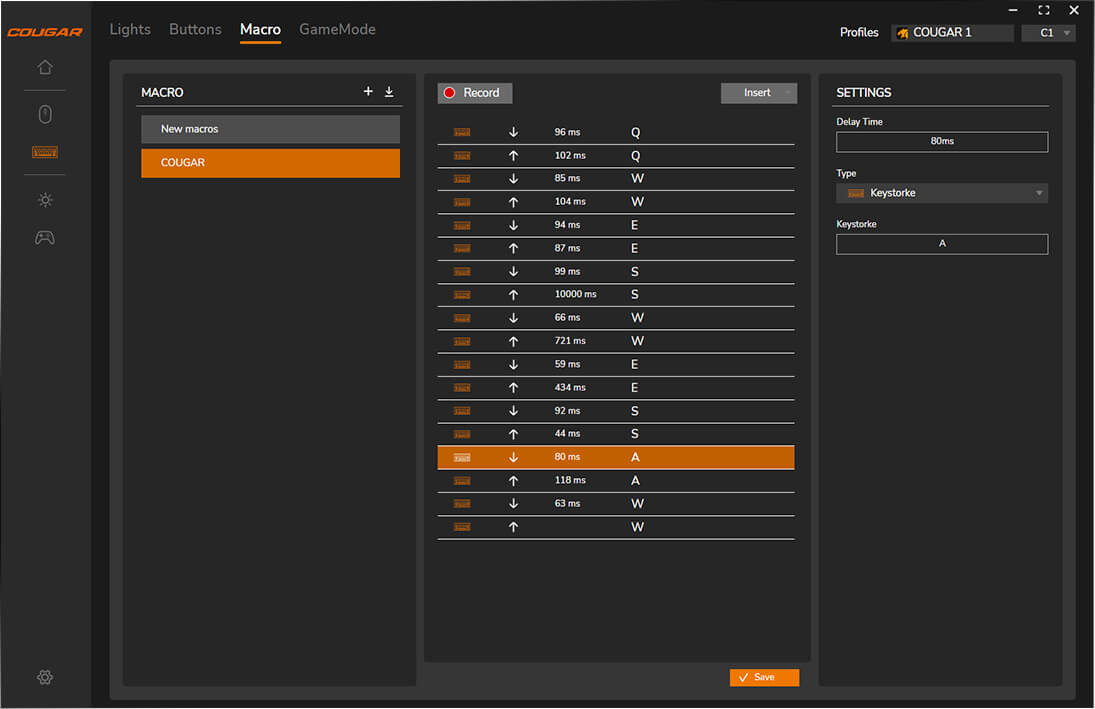Click the COUGAR logo
This screenshot has width=1095, height=709.
45,32
